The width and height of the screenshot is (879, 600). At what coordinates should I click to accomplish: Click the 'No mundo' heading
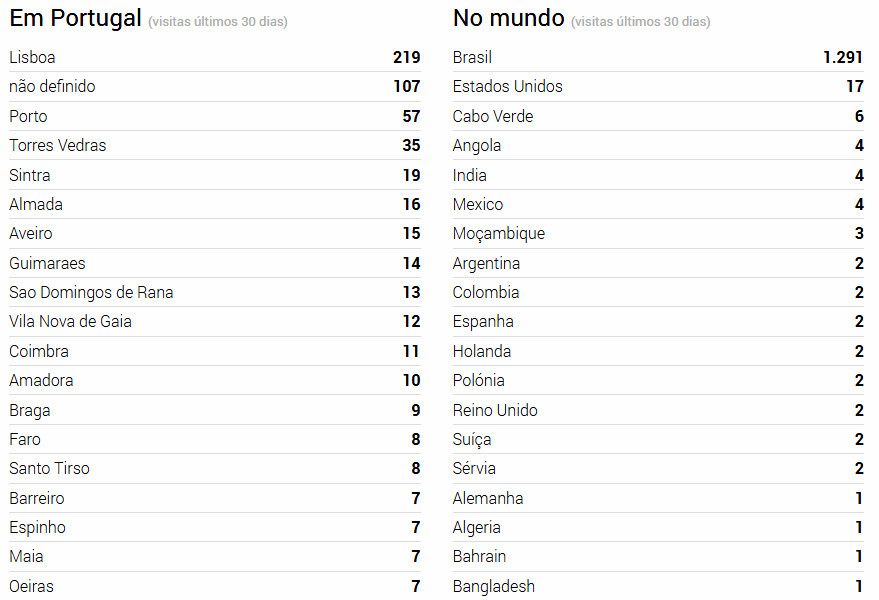509,18
